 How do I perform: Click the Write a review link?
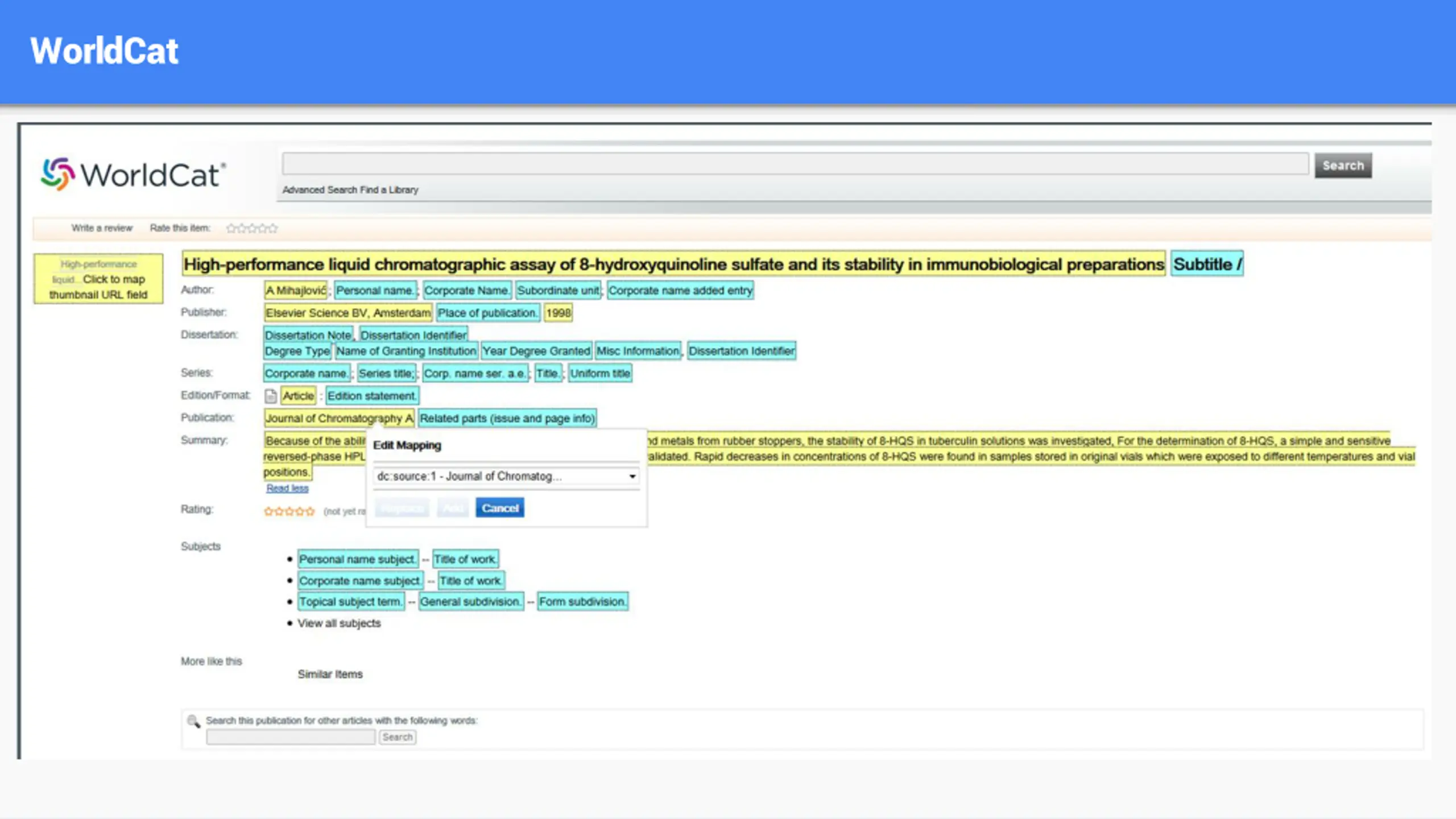coord(102,228)
